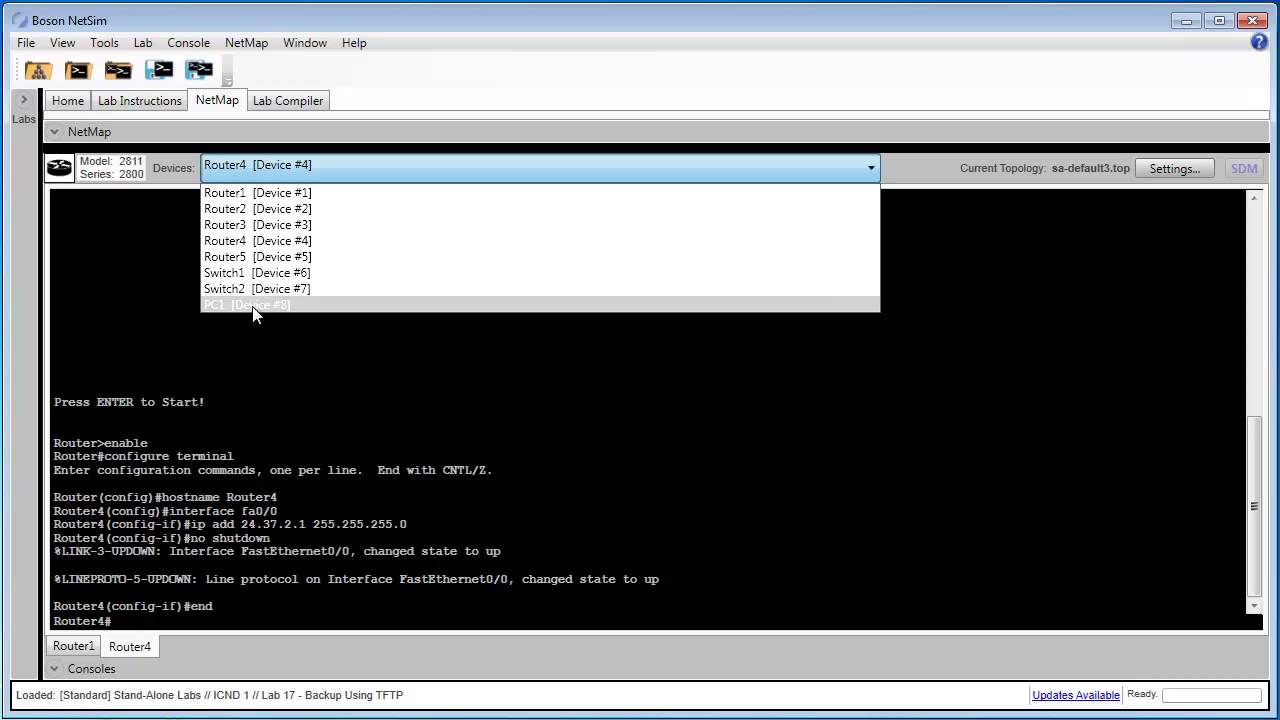
Task: Collapse the NetMap panel header
Action: [55, 132]
